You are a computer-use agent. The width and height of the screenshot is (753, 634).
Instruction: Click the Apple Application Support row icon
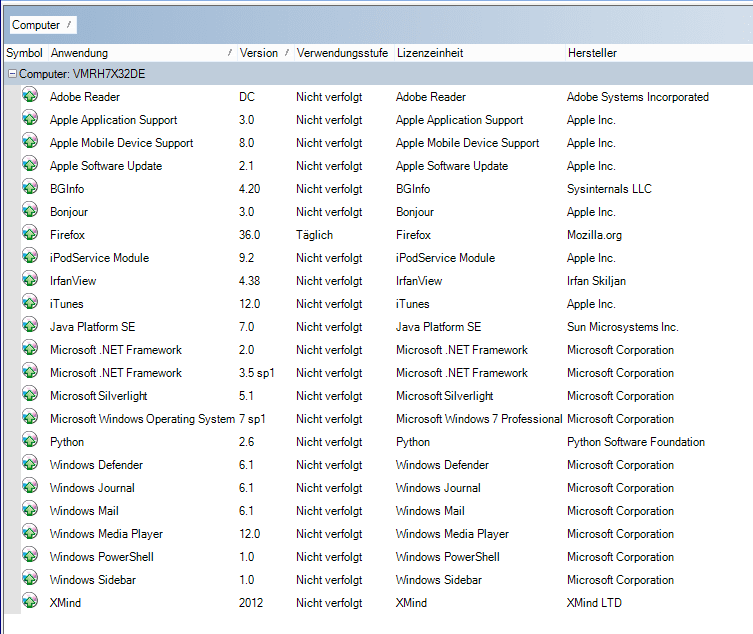tap(30, 118)
